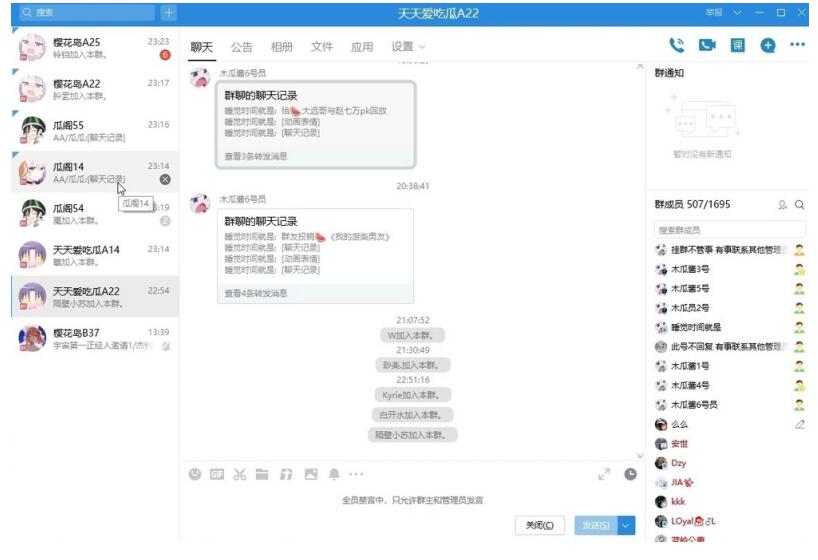Start a voice call in the group
The height and width of the screenshot is (560, 818).
coord(677,45)
